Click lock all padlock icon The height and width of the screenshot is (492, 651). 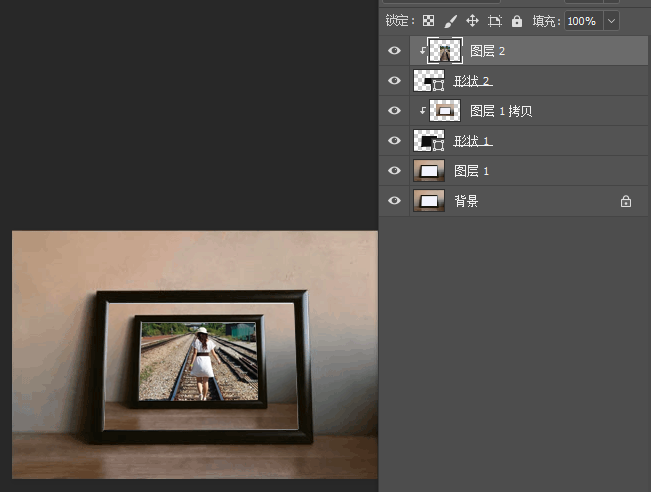(516, 21)
